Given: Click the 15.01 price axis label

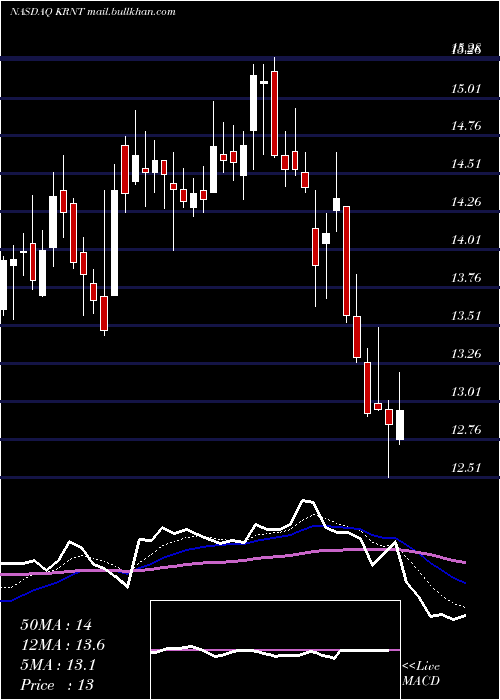Looking at the screenshot, I should click(x=466, y=88).
